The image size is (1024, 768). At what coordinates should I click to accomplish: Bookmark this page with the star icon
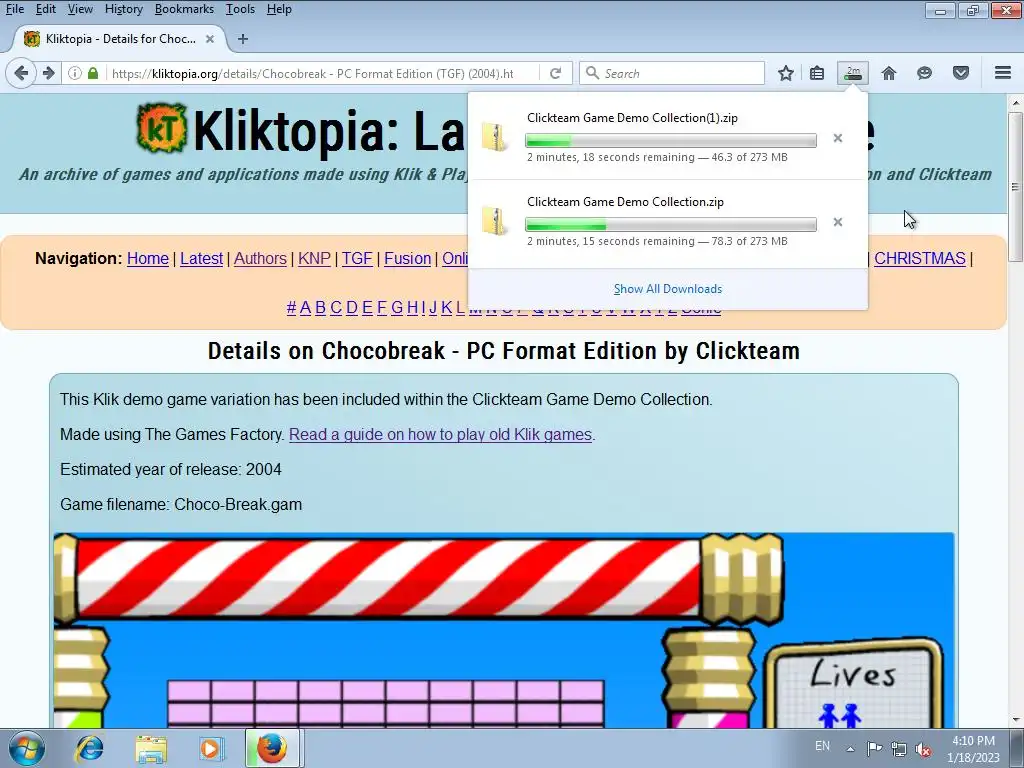coord(786,73)
